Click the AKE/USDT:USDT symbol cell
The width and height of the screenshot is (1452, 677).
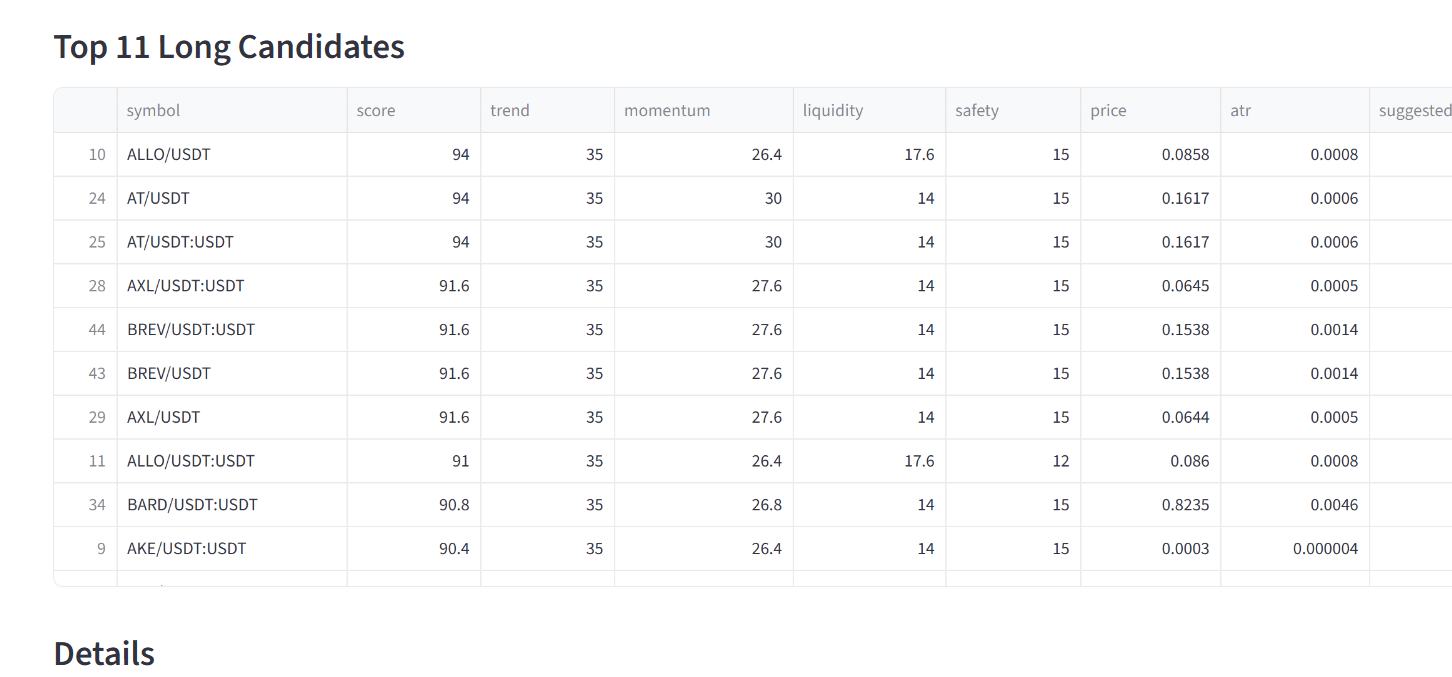[x=232, y=548]
